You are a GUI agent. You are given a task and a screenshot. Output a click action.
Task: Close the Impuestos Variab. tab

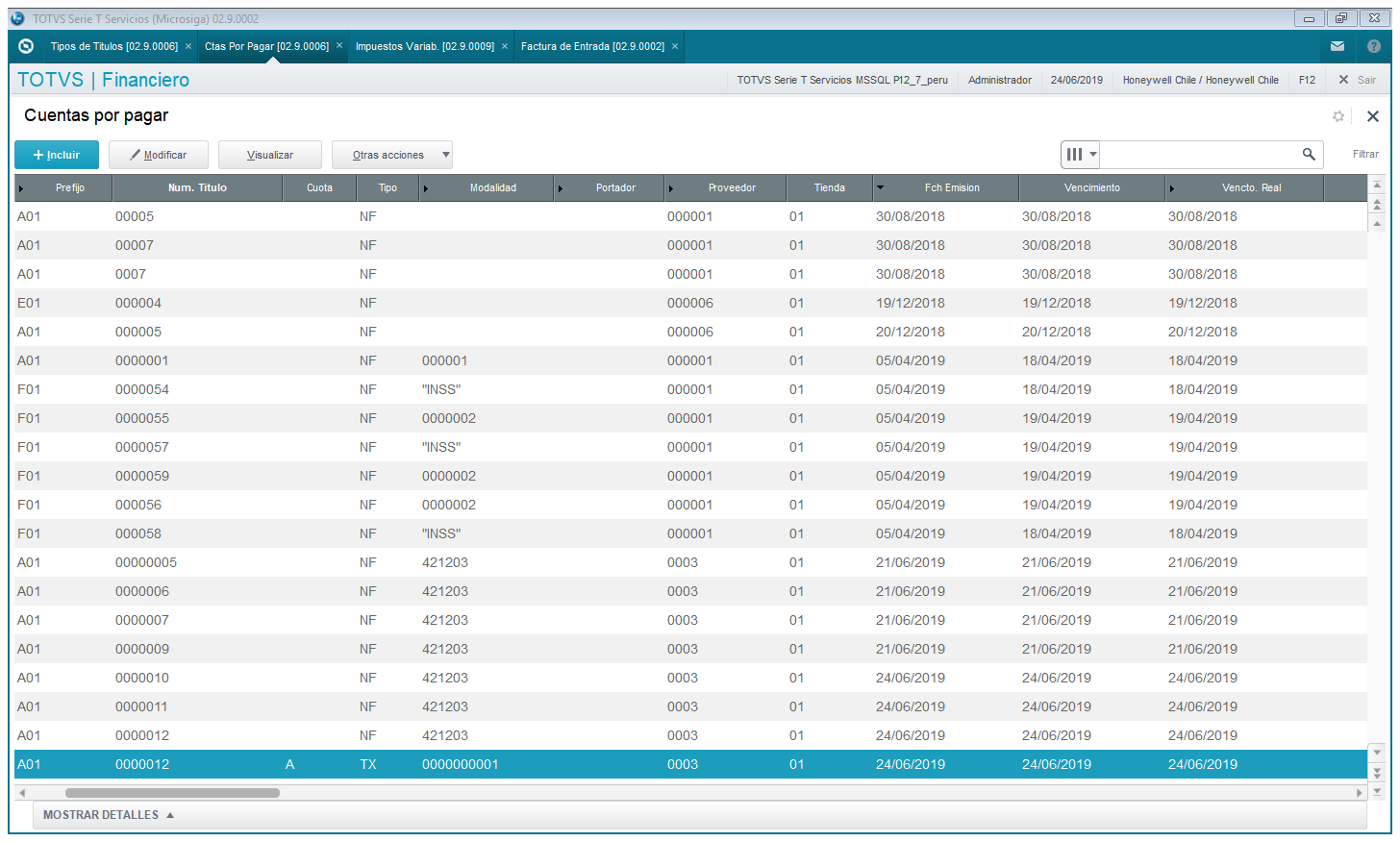[505, 46]
